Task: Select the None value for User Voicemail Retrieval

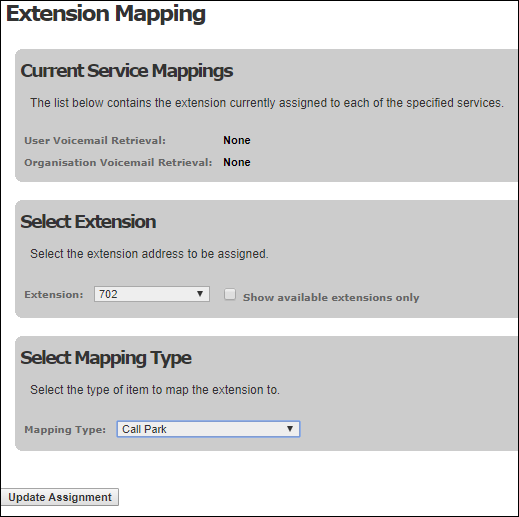Action: 237,140
